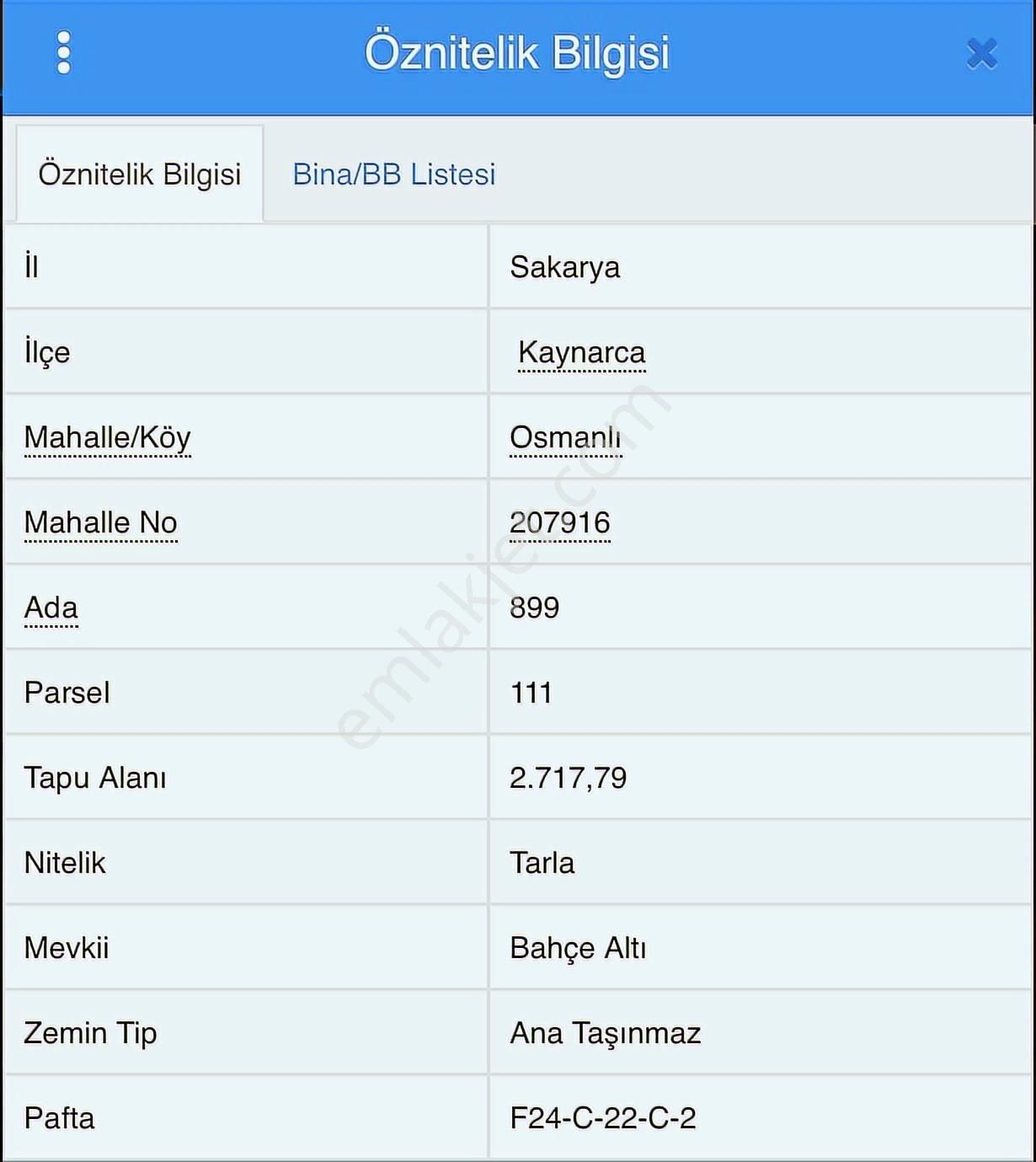Select the Zemin Tip value Ana Taşınmaz
The width and height of the screenshot is (1036, 1162).
pyautogui.click(x=606, y=1032)
